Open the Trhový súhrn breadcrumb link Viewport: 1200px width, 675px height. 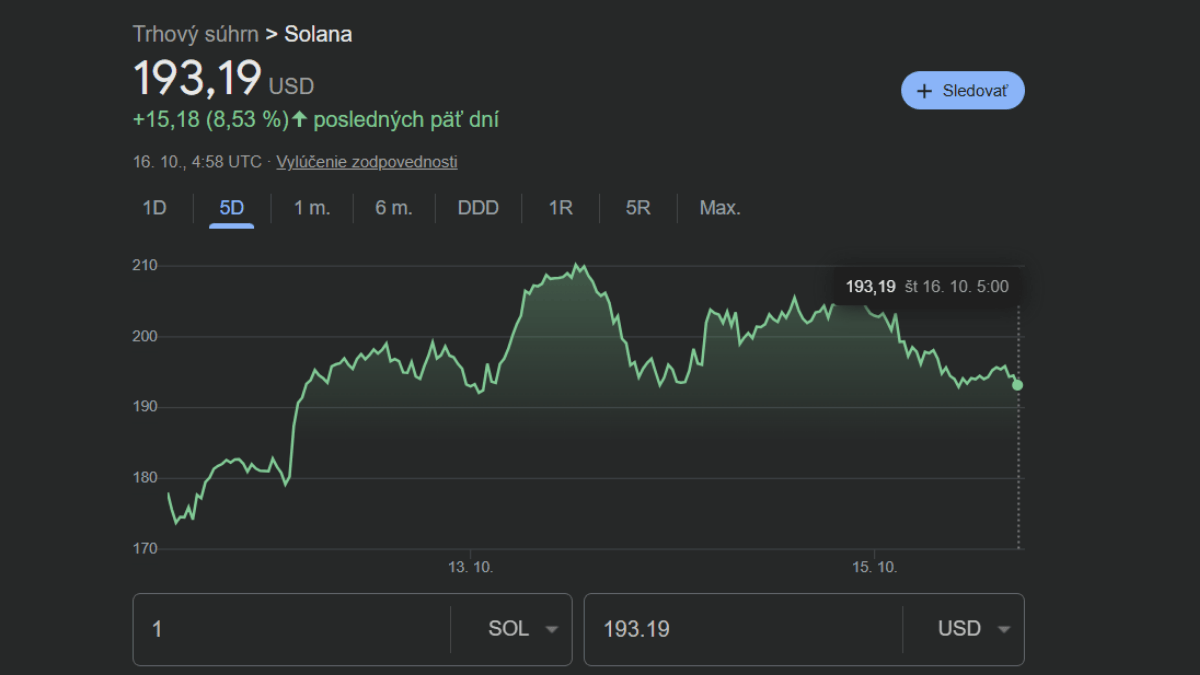196,34
